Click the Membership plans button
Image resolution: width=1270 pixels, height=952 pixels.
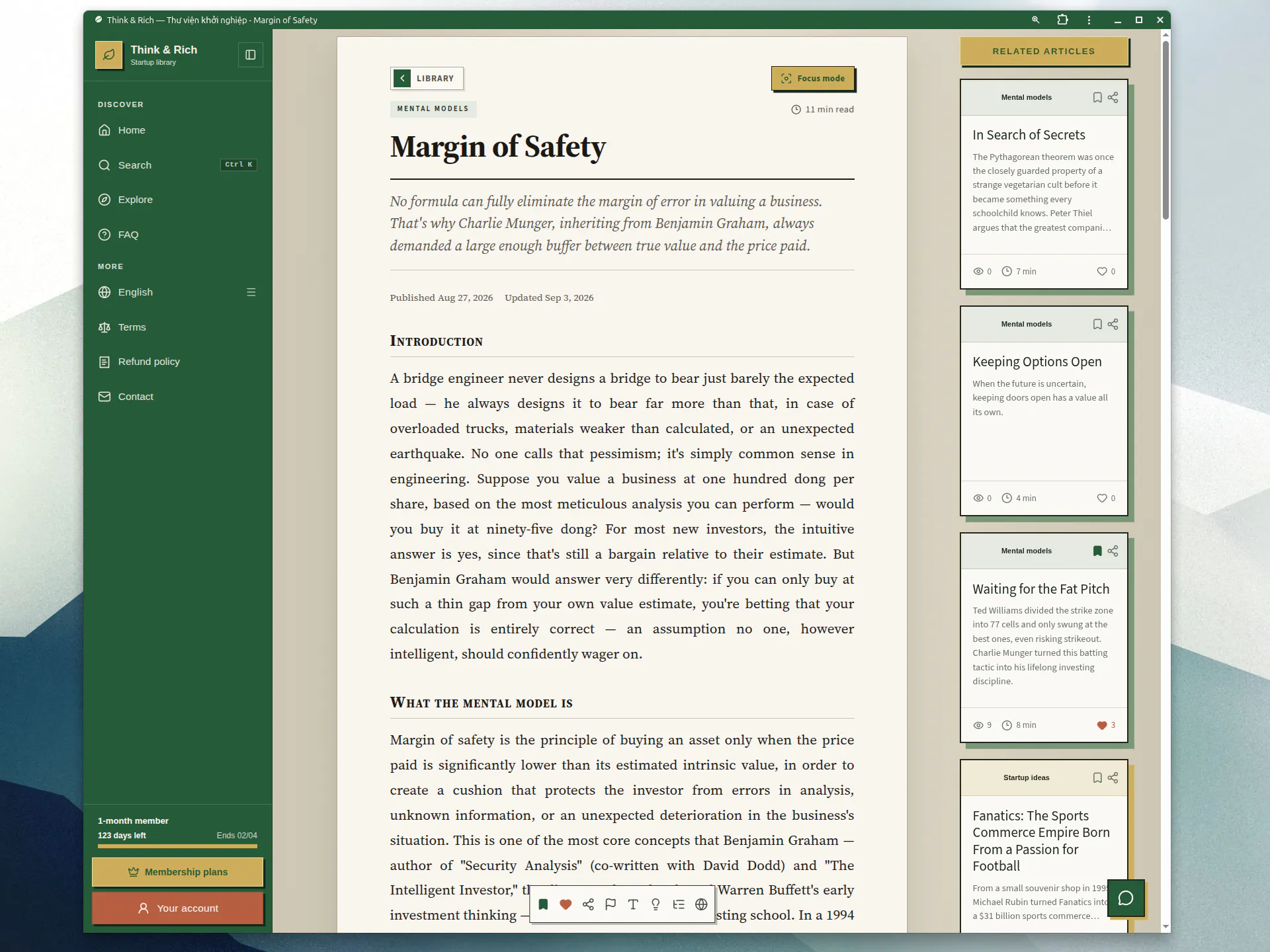(177, 872)
